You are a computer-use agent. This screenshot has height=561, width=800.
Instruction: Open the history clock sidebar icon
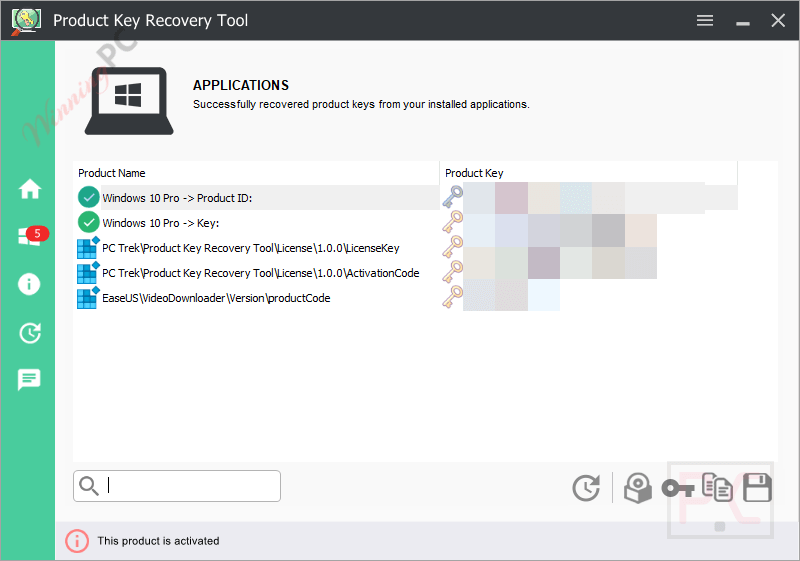coord(30,333)
